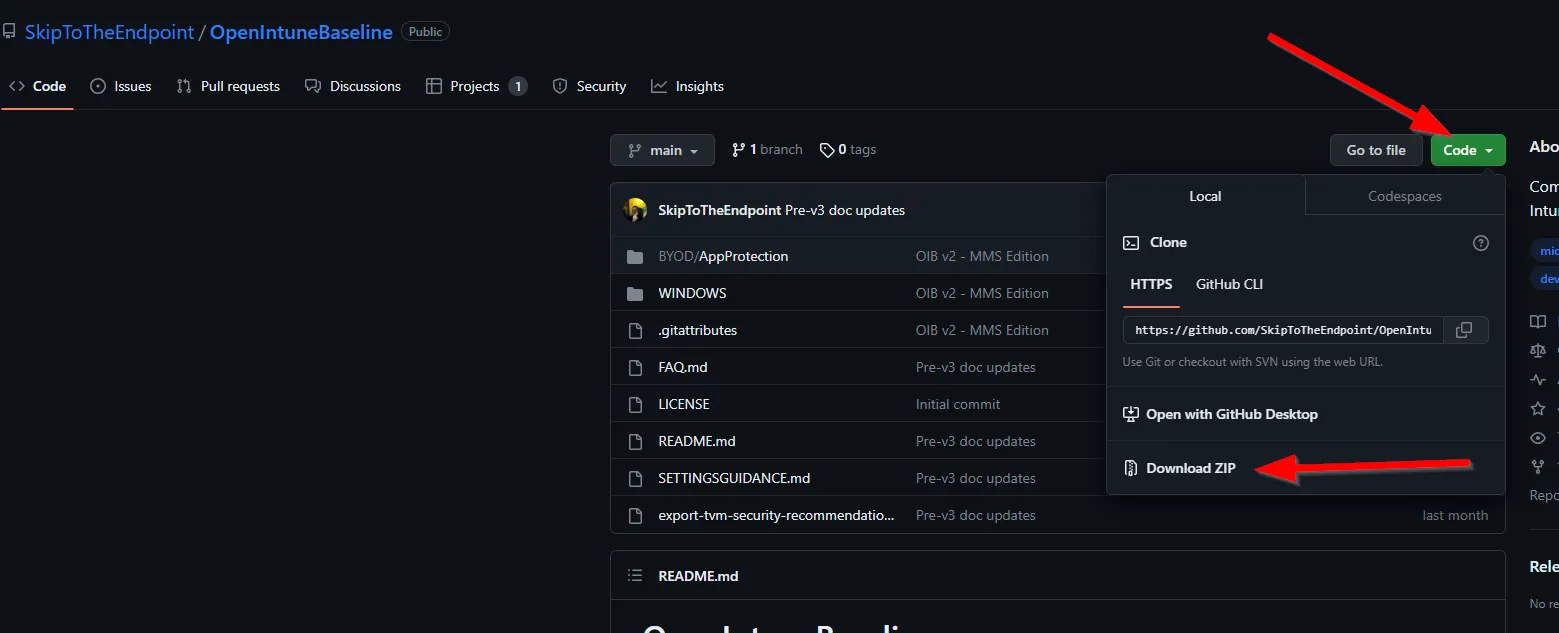Click the SkipToTheEndpoint avatar image

[635, 210]
